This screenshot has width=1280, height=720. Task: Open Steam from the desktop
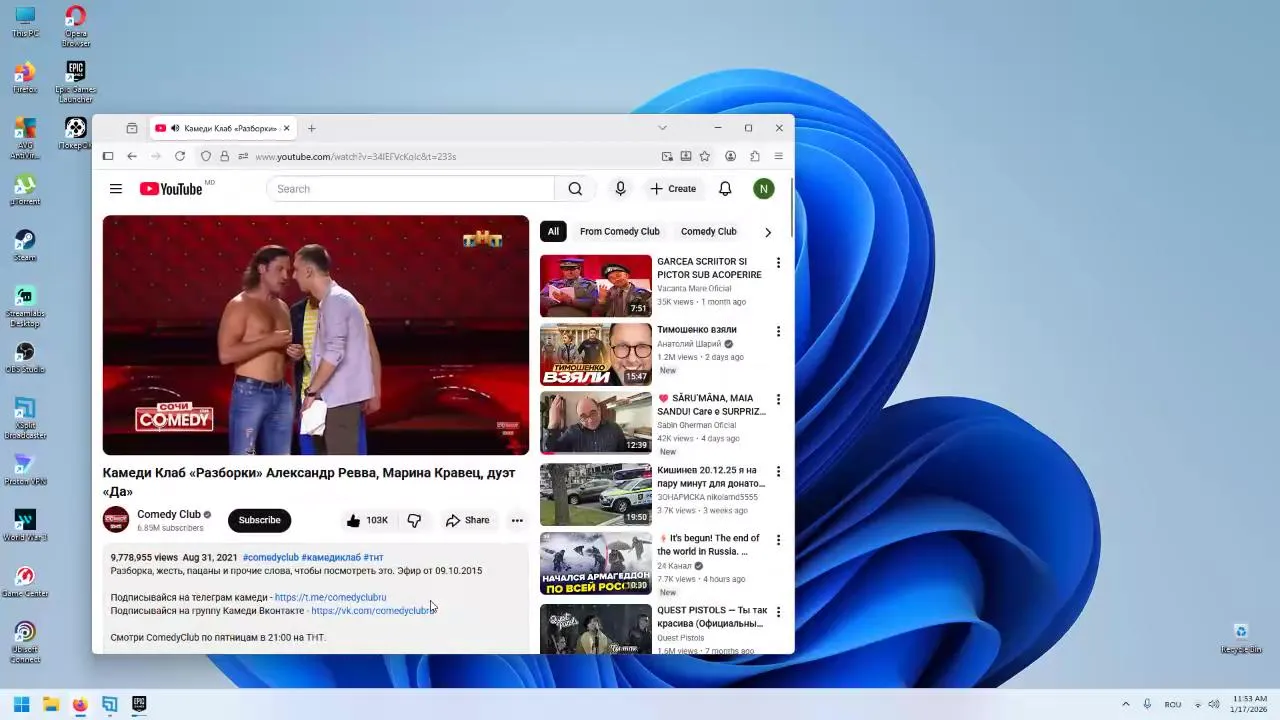coord(25,246)
